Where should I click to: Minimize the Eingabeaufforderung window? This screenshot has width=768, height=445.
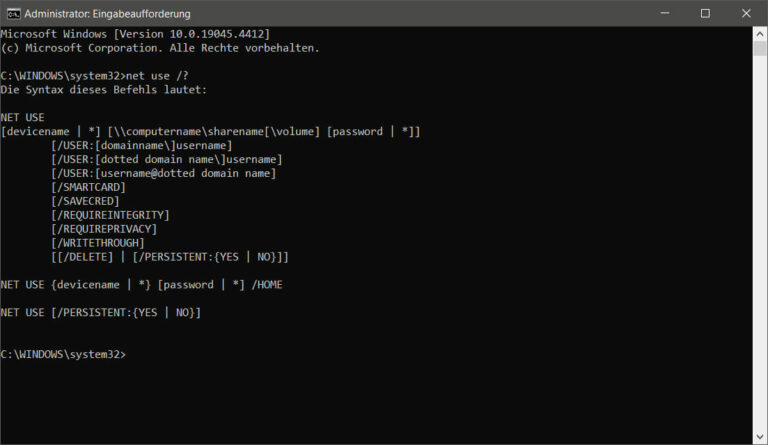665,13
